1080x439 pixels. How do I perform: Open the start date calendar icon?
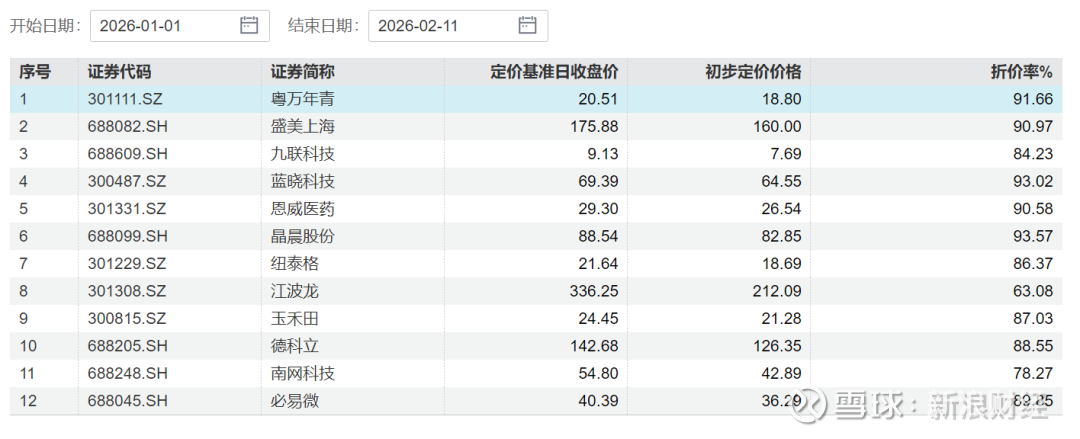click(x=249, y=26)
